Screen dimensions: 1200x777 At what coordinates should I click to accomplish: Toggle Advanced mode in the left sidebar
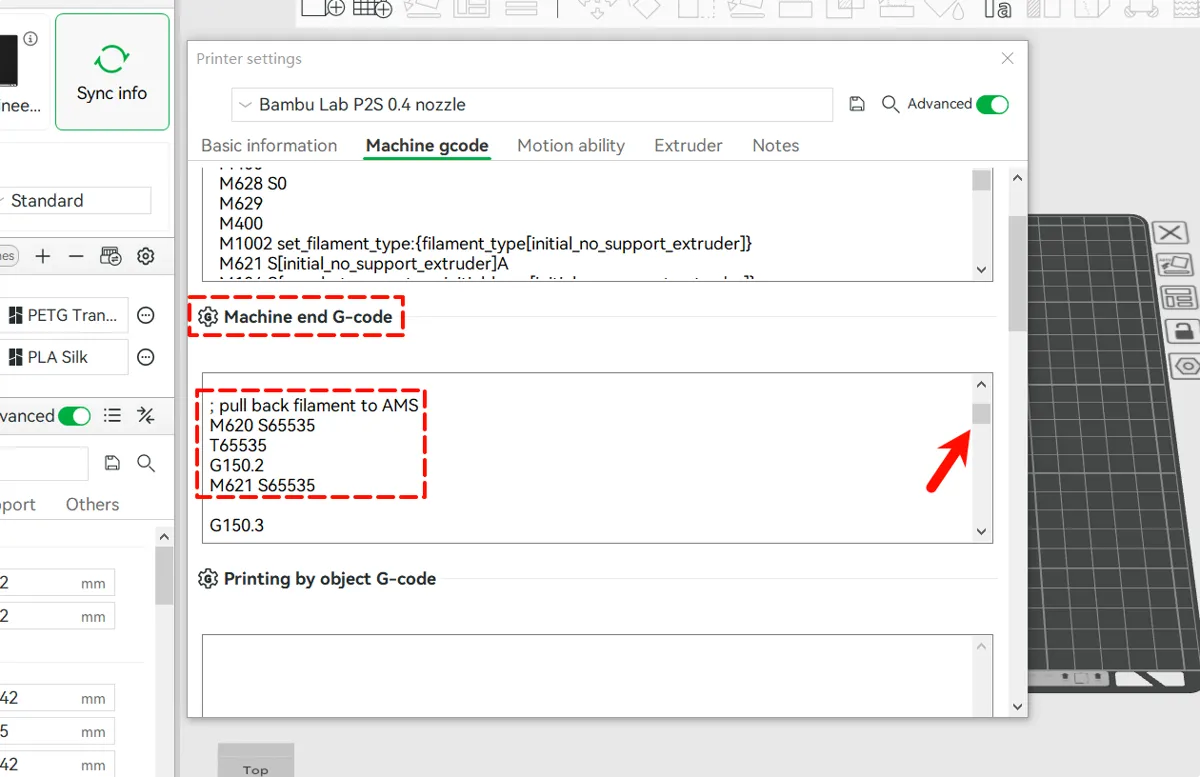pyautogui.click(x=74, y=416)
